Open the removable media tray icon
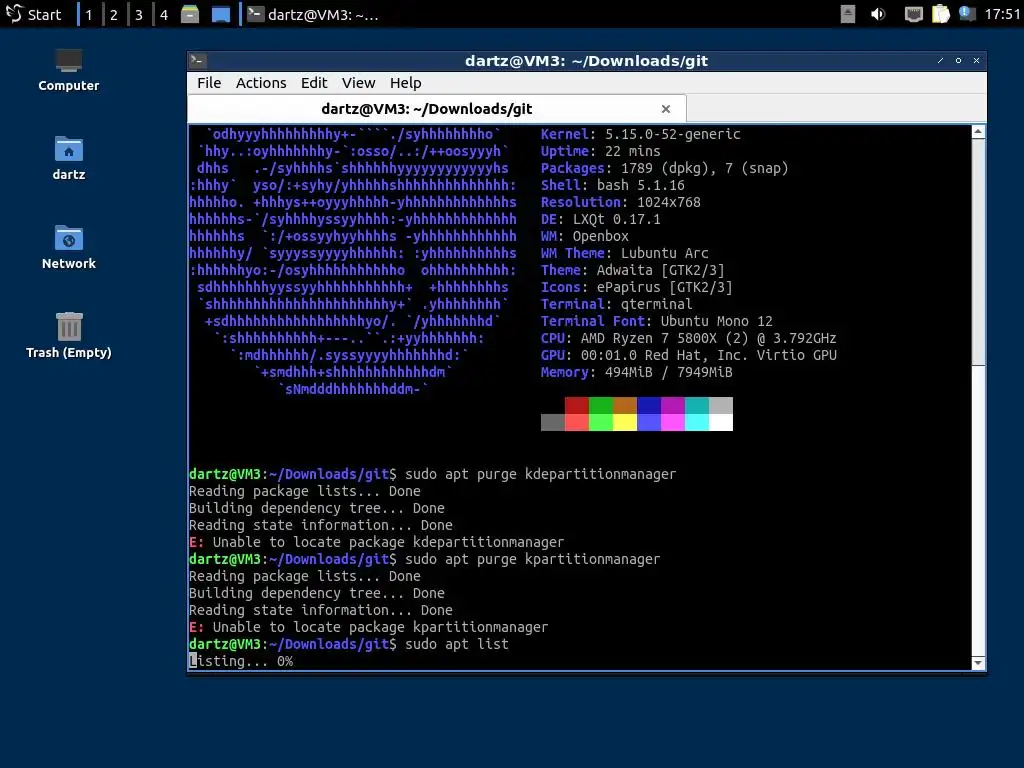Screen dimensions: 1024x768 (x=848, y=14)
